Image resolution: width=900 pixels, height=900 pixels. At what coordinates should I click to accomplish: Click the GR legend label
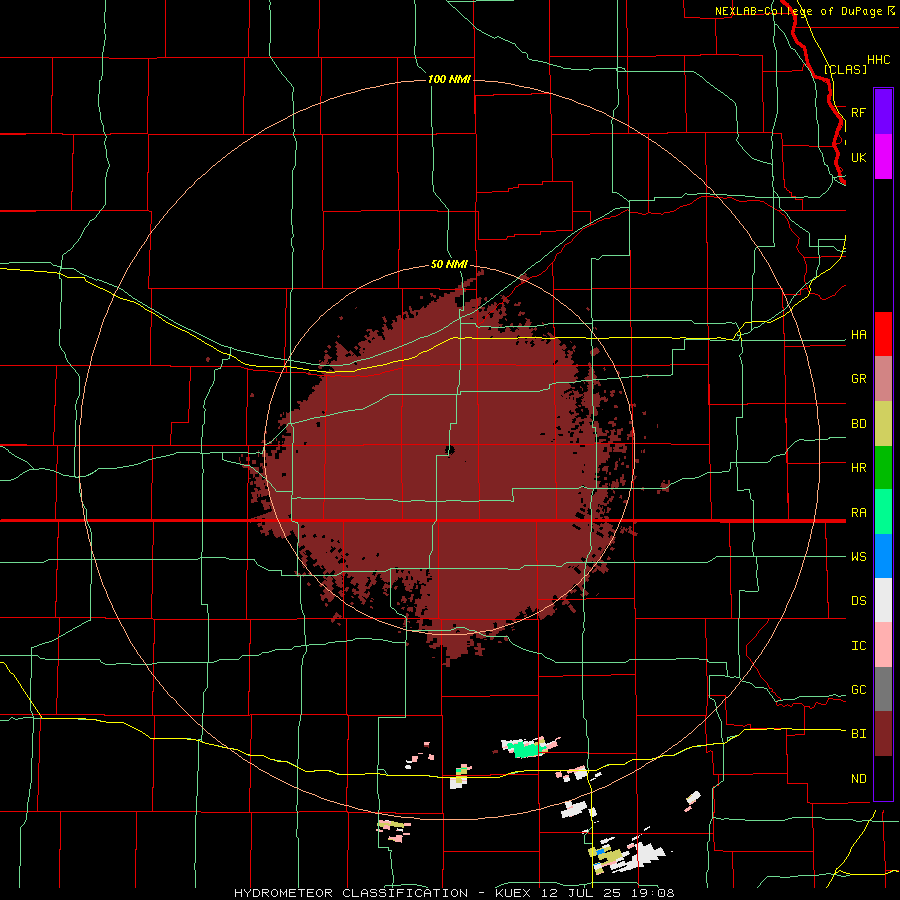coord(858,379)
